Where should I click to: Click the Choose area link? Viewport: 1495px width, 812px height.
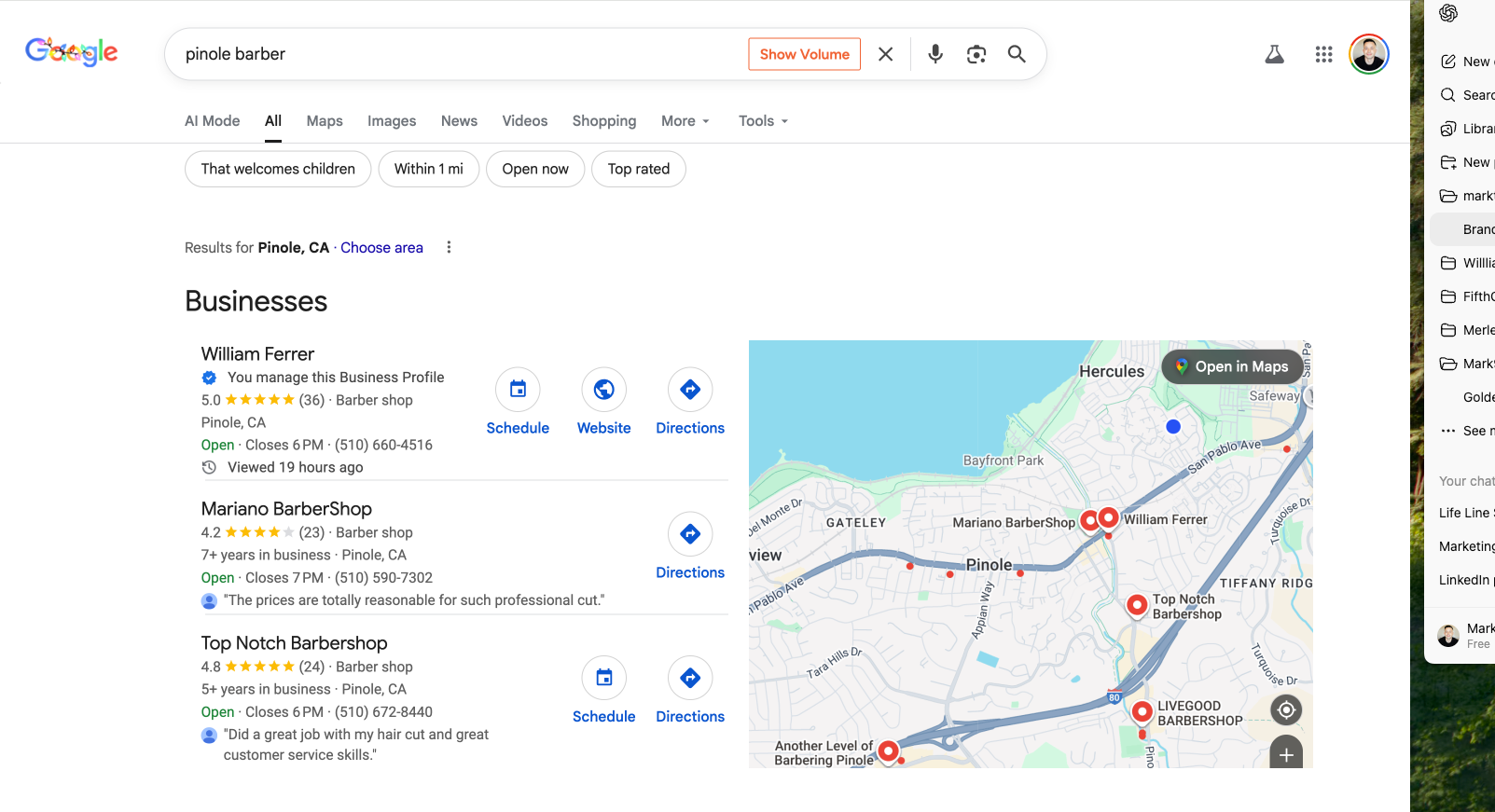point(381,247)
